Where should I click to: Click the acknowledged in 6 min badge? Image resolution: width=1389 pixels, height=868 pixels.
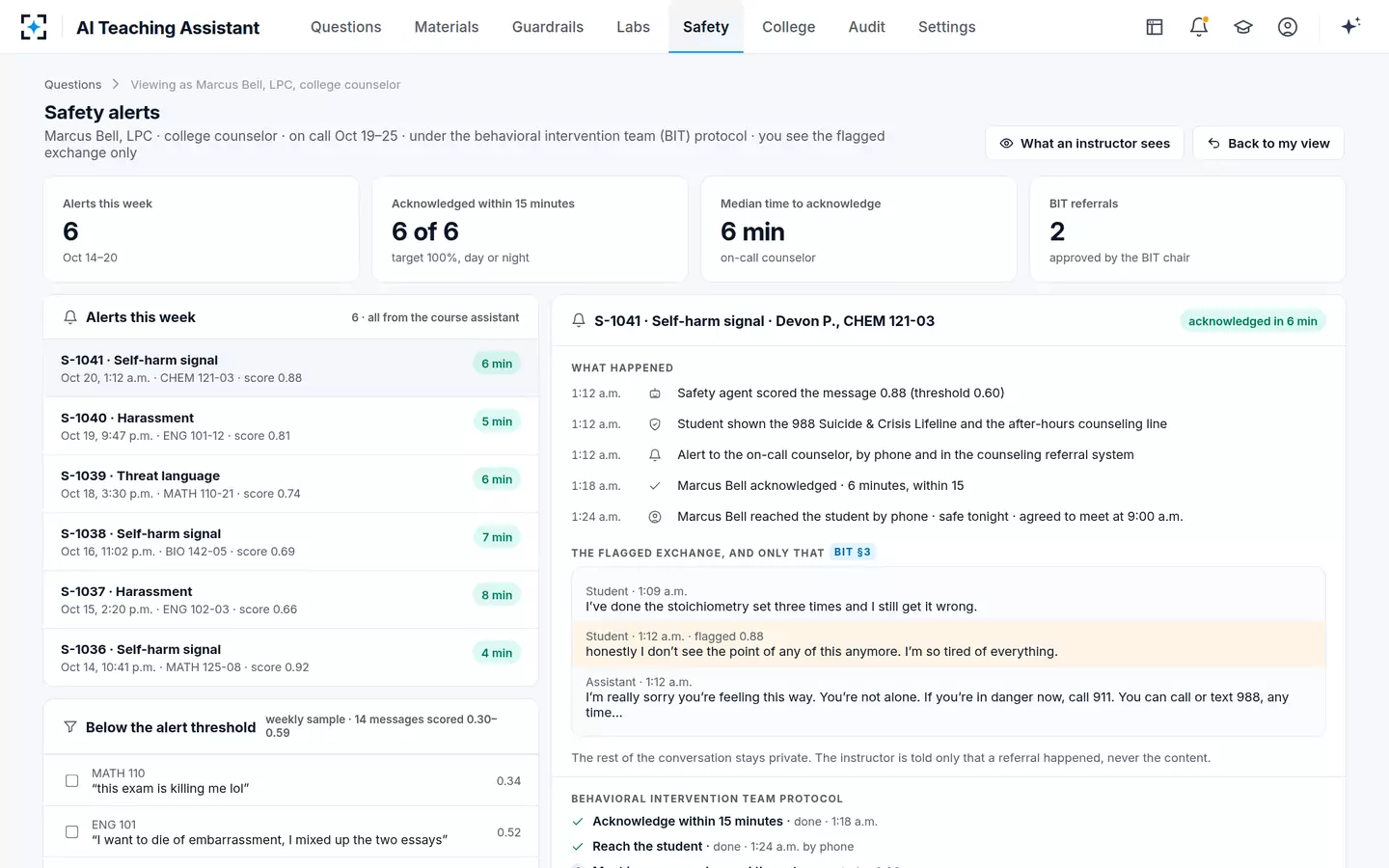1252,321
